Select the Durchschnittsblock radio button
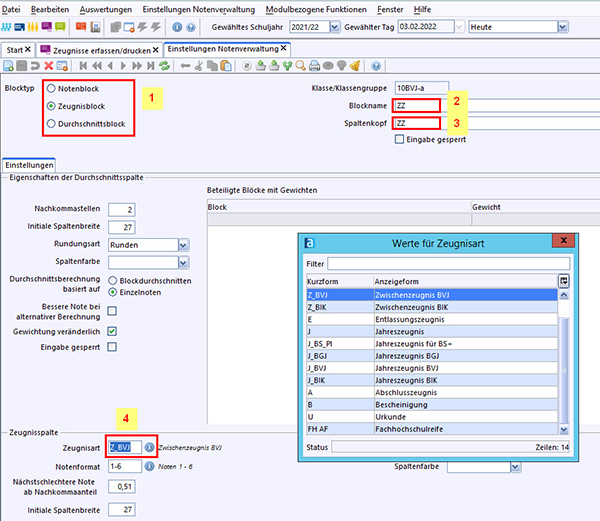 [x=51, y=124]
